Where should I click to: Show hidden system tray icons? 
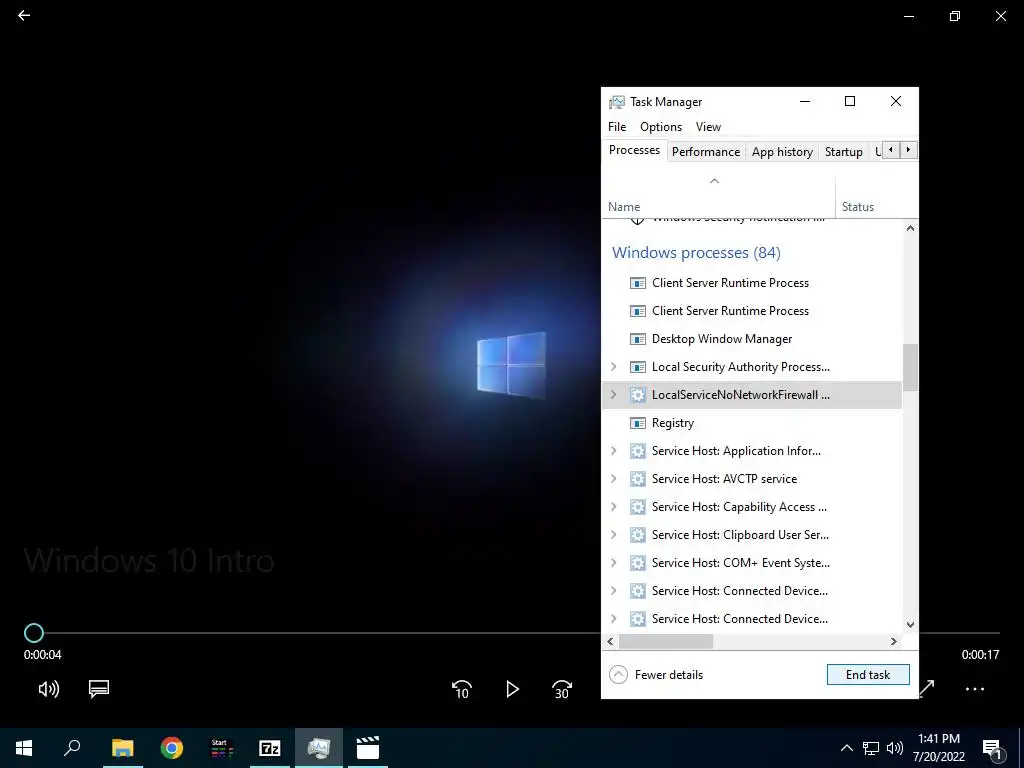(x=846, y=748)
